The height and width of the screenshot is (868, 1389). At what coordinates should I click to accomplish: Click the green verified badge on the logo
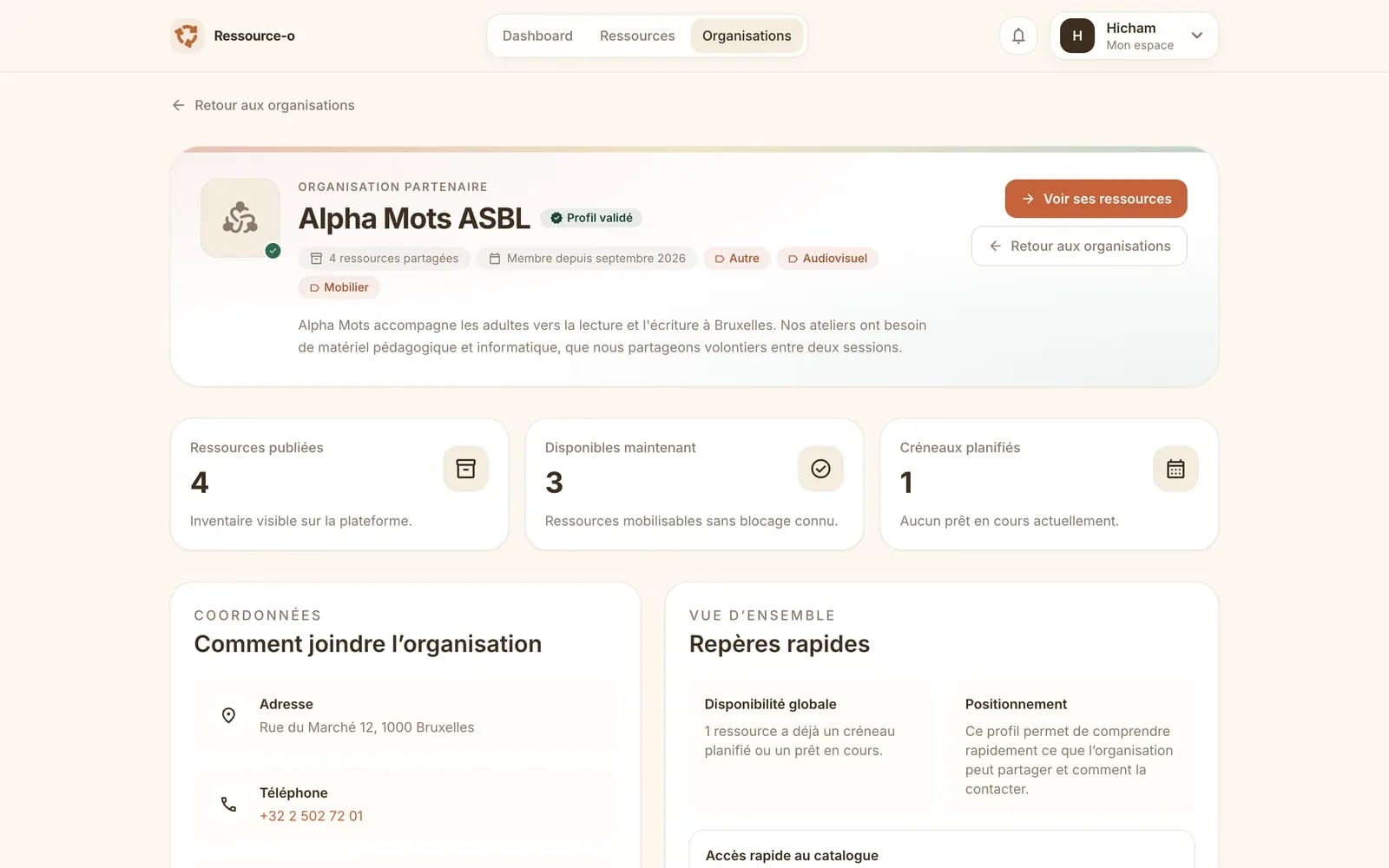point(273,250)
